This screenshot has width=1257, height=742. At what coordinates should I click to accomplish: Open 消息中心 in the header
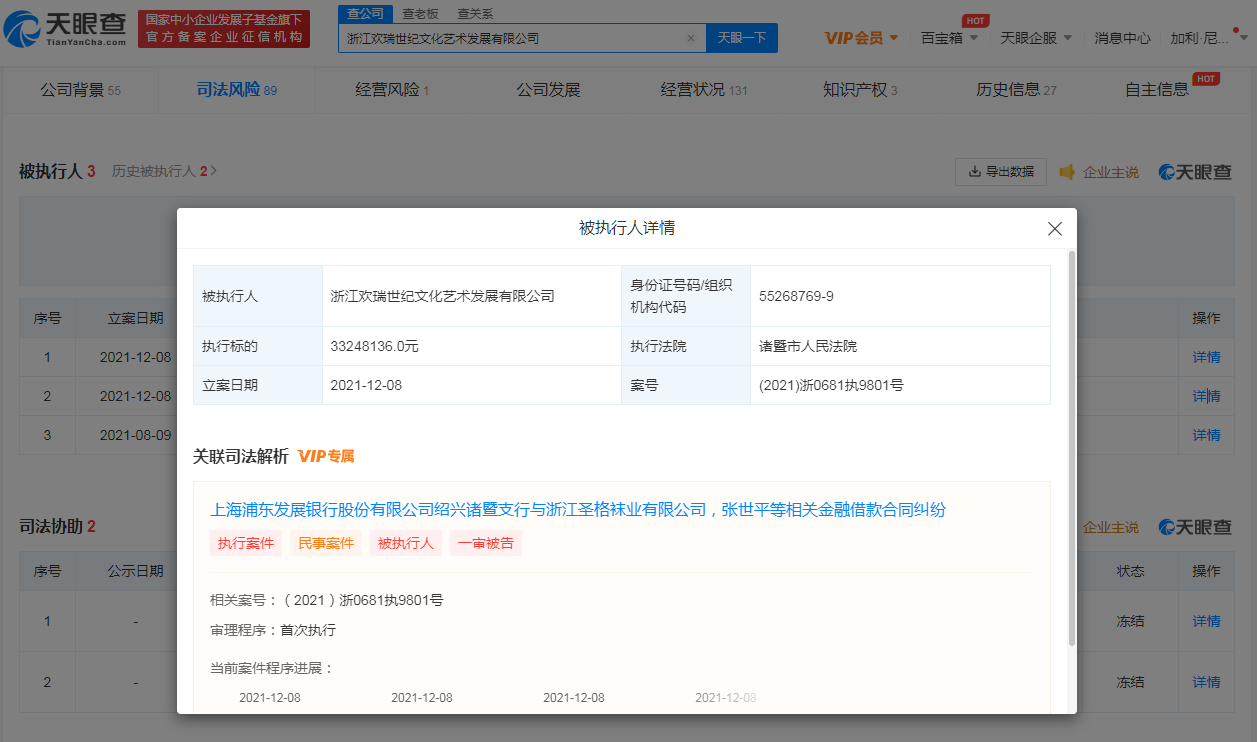tap(1122, 38)
